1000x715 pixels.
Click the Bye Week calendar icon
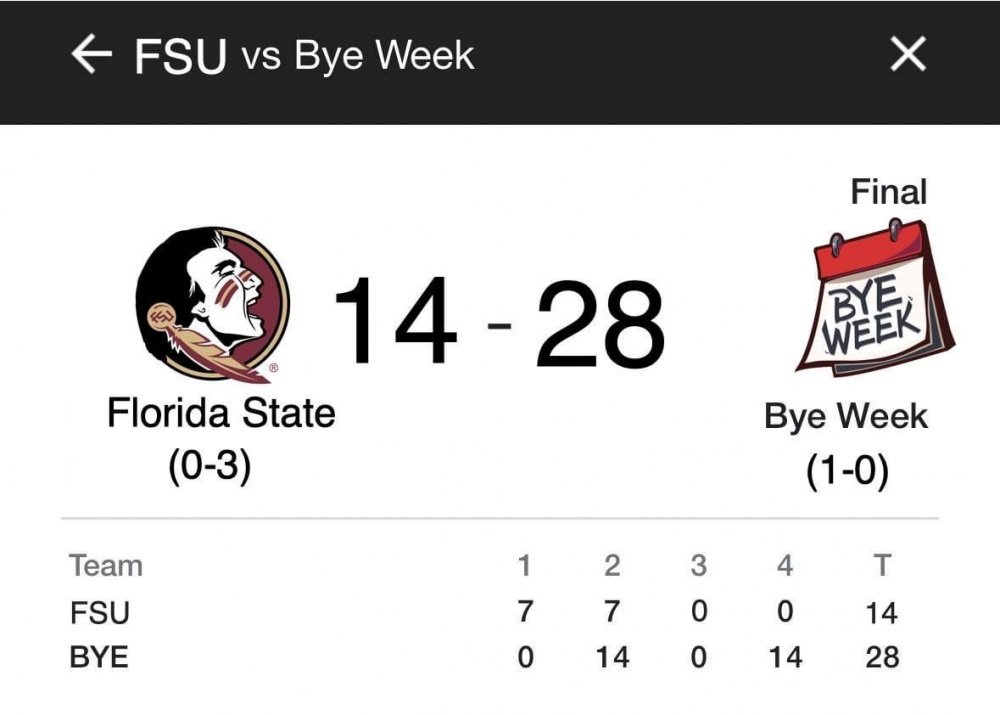(x=875, y=298)
